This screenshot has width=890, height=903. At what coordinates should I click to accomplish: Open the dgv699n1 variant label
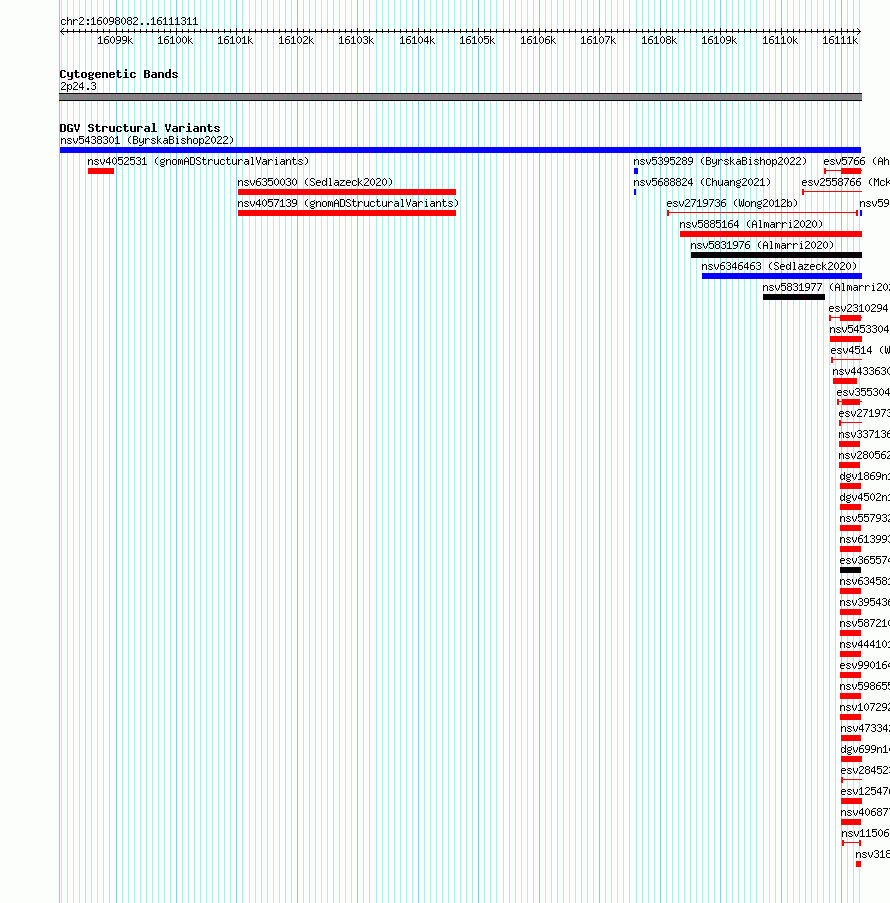tap(865, 750)
